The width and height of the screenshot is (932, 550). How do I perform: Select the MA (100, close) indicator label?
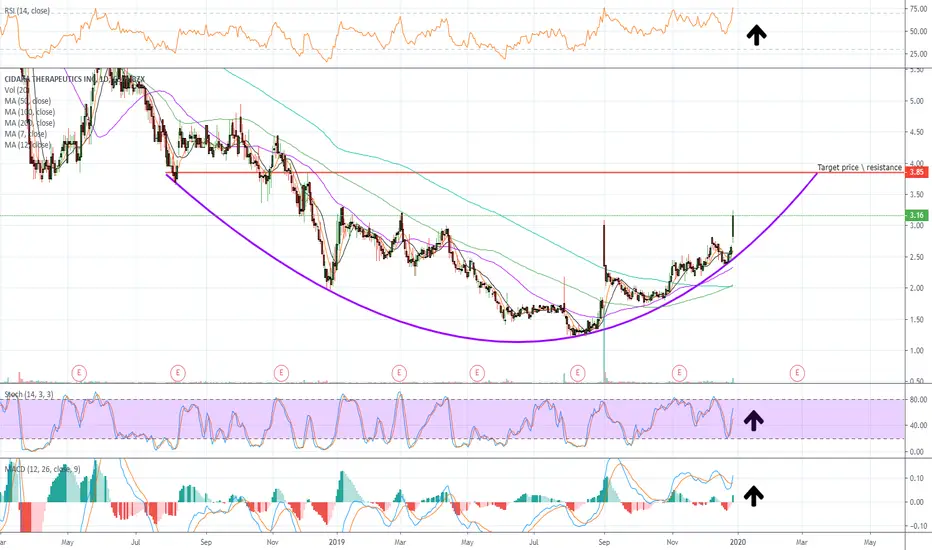tap(30, 112)
